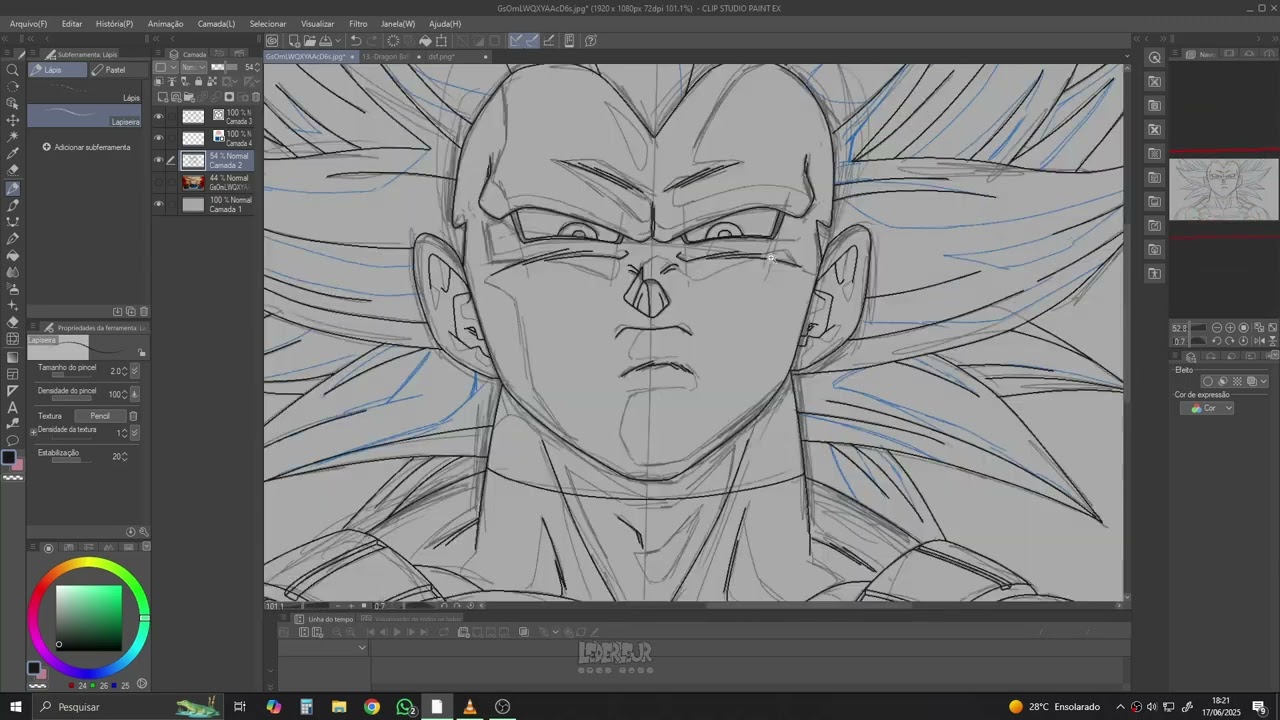Viewport: 1280px width, 720px height.
Task: Click the new layer folder icon
Action: pyautogui.click(x=189, y=97)
